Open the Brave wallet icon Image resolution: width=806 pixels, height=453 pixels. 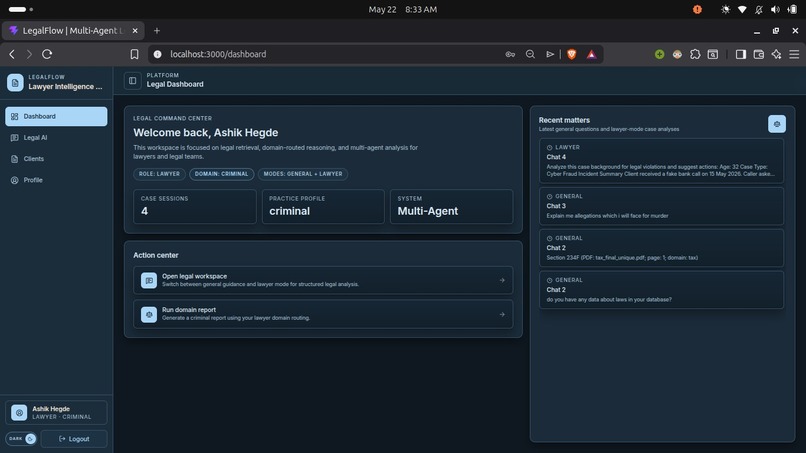759,54
